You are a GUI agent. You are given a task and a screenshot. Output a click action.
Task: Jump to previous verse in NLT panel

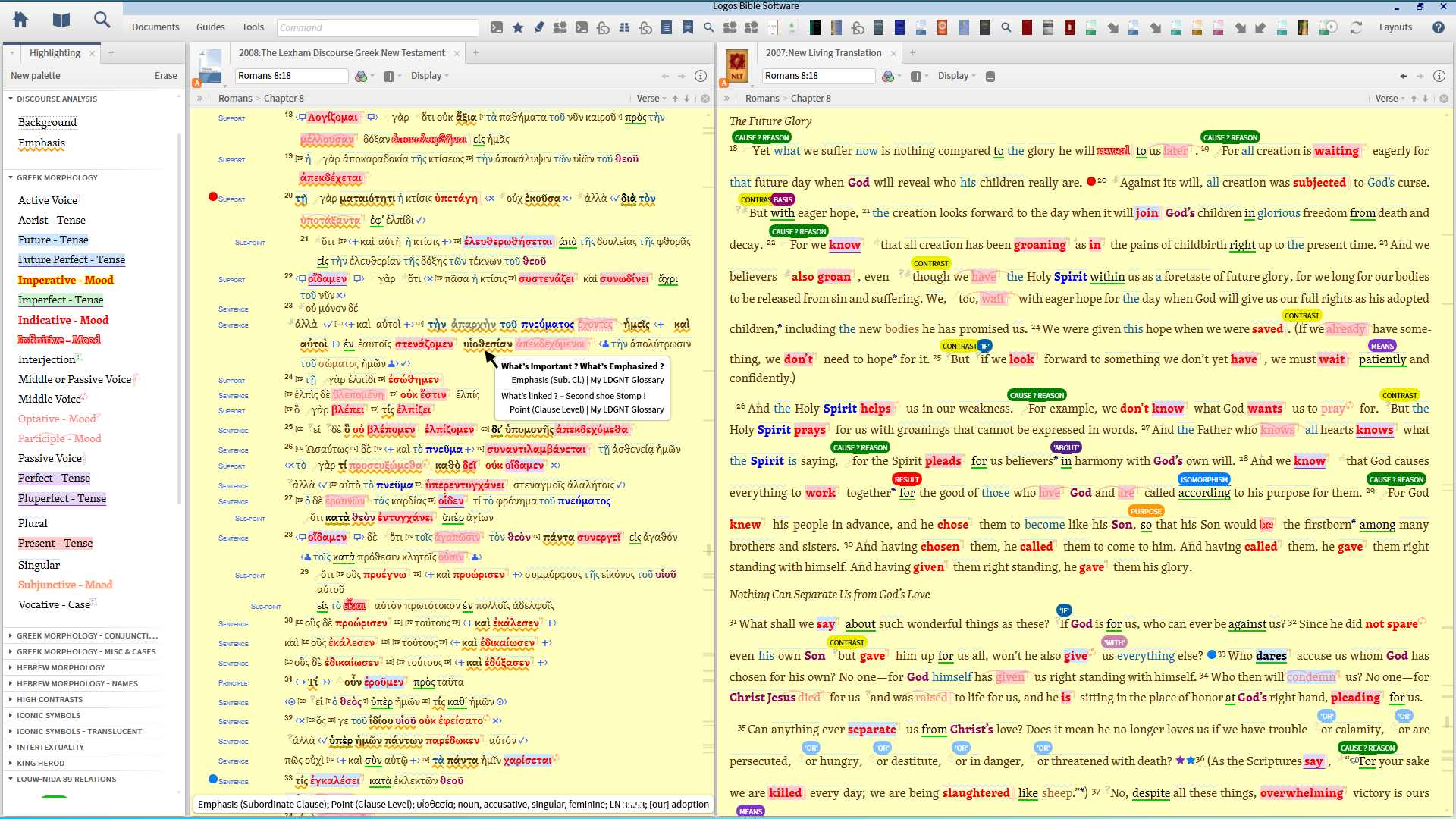point(1414,99)
